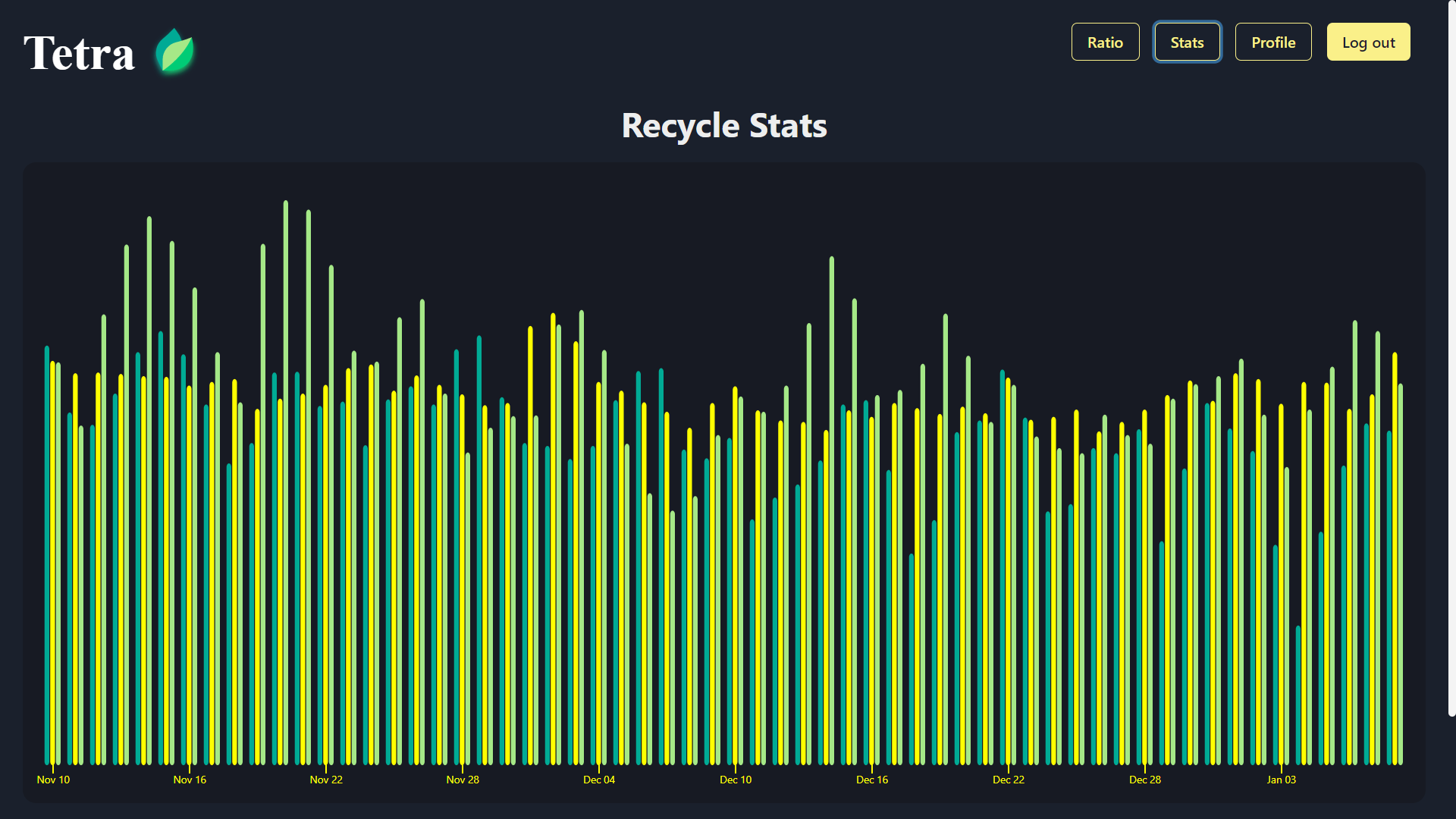
Task: Click the last yellow bar on right
Action: click(x=1395, y=561)
